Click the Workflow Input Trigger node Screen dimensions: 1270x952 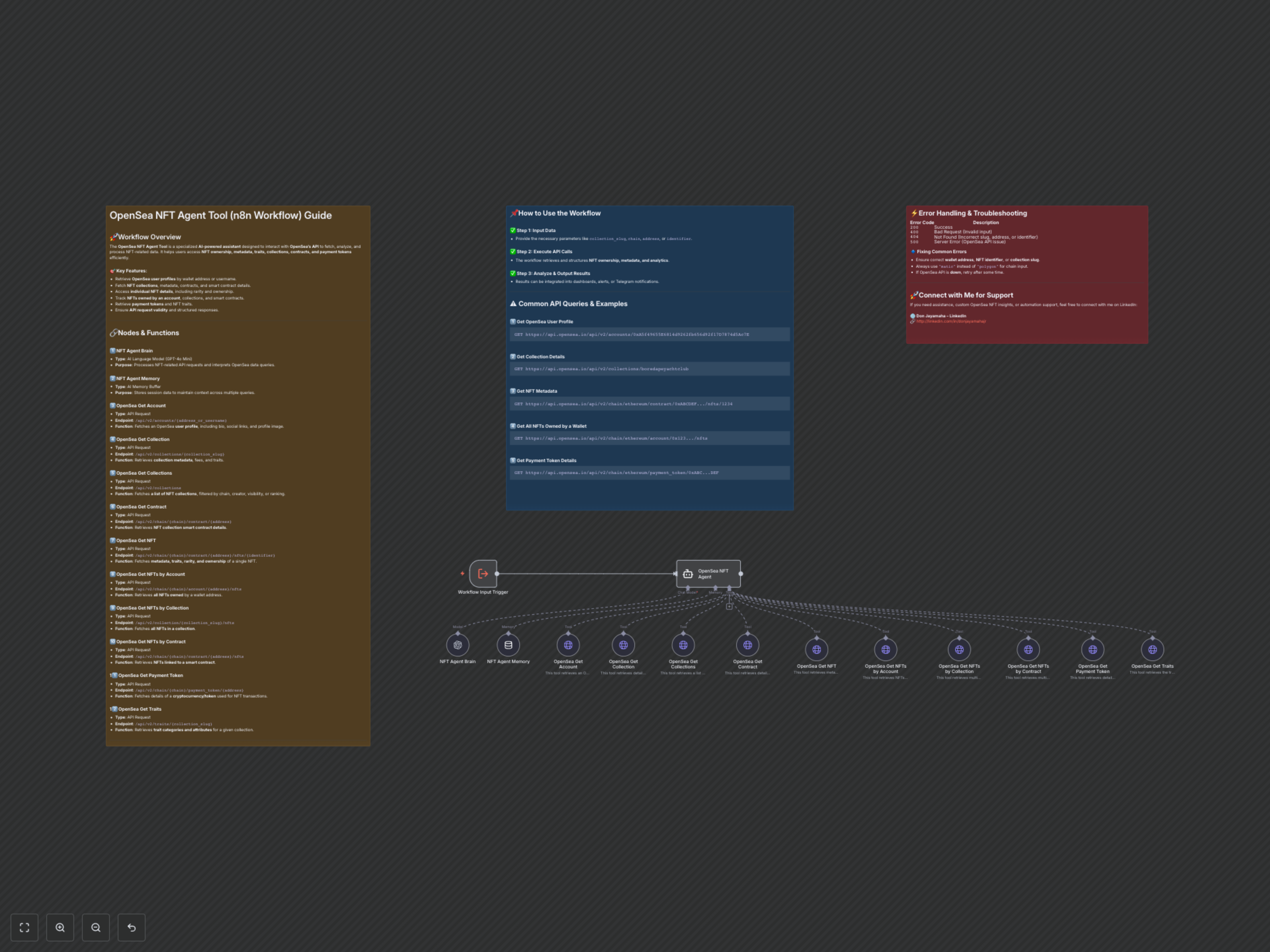(x=483, y=573)
